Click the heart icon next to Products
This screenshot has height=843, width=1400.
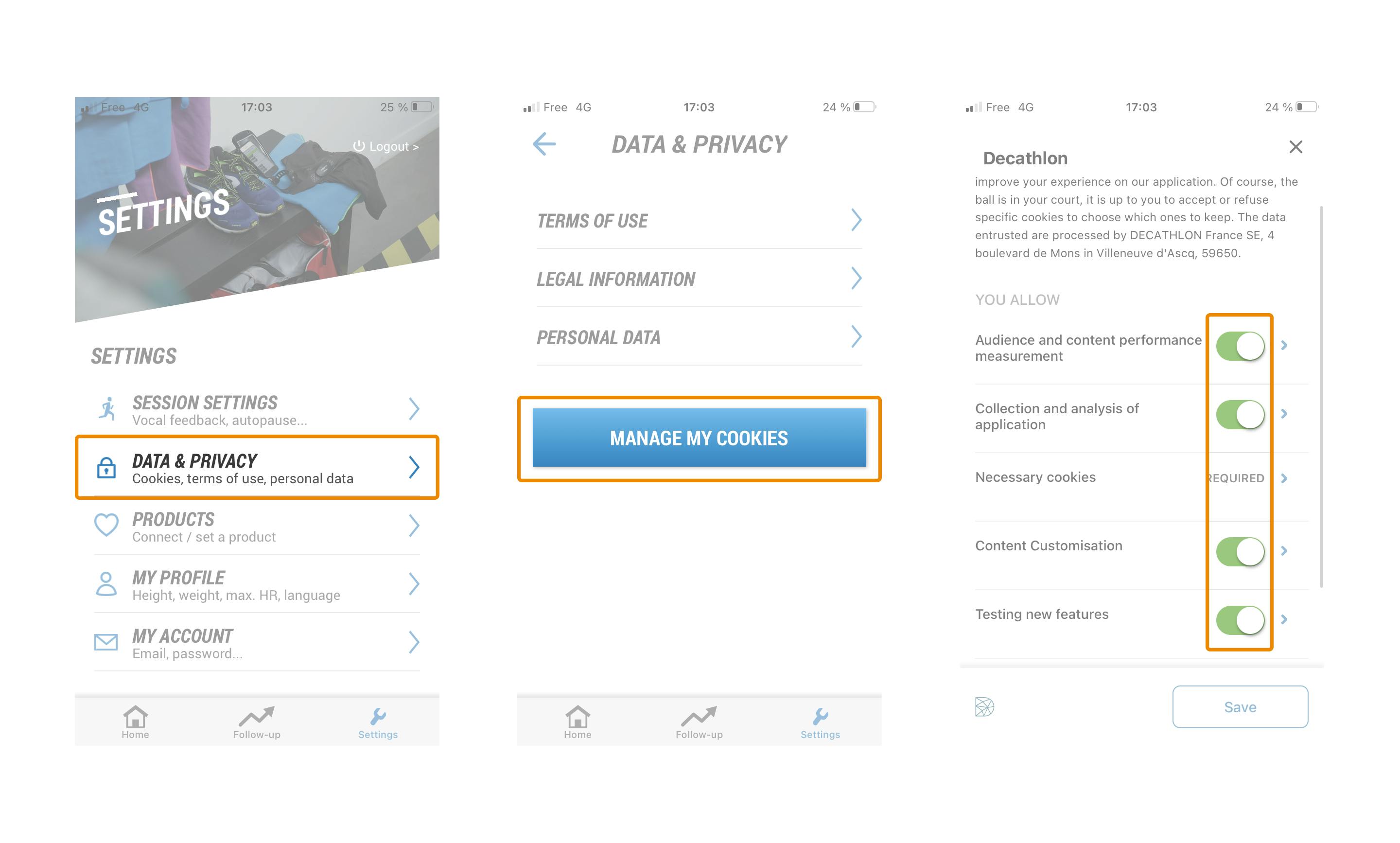tap(106, 525)
